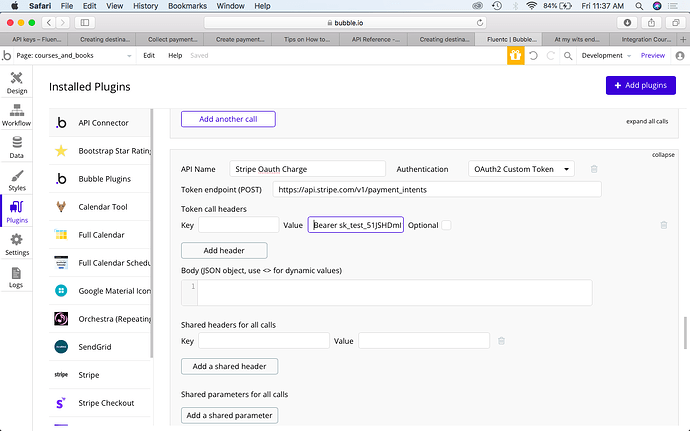690x431 pixels.
Task: Click Add another call button
Action: 228,119
